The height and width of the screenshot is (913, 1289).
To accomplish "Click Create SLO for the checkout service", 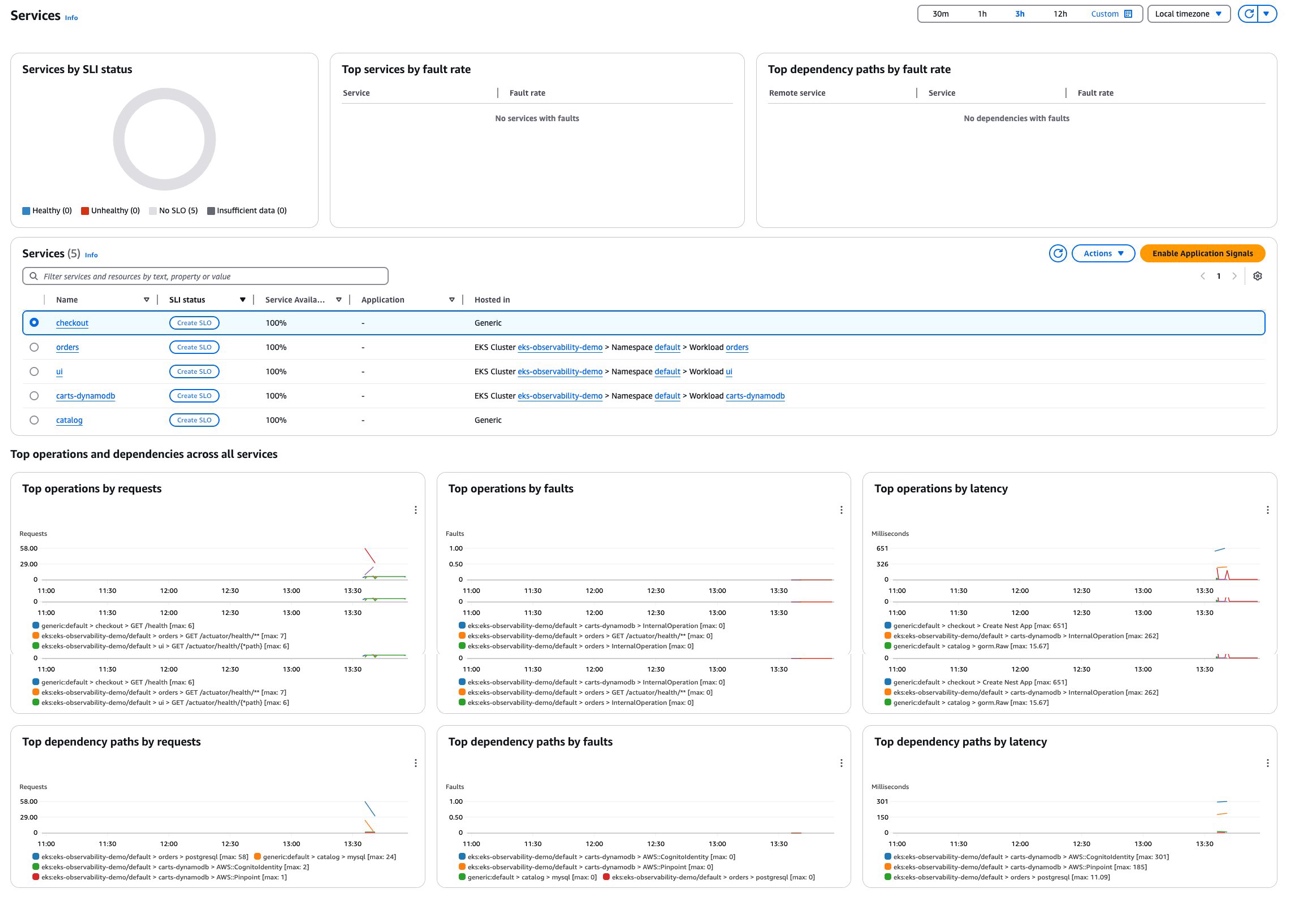I will (x=193, y=322).
